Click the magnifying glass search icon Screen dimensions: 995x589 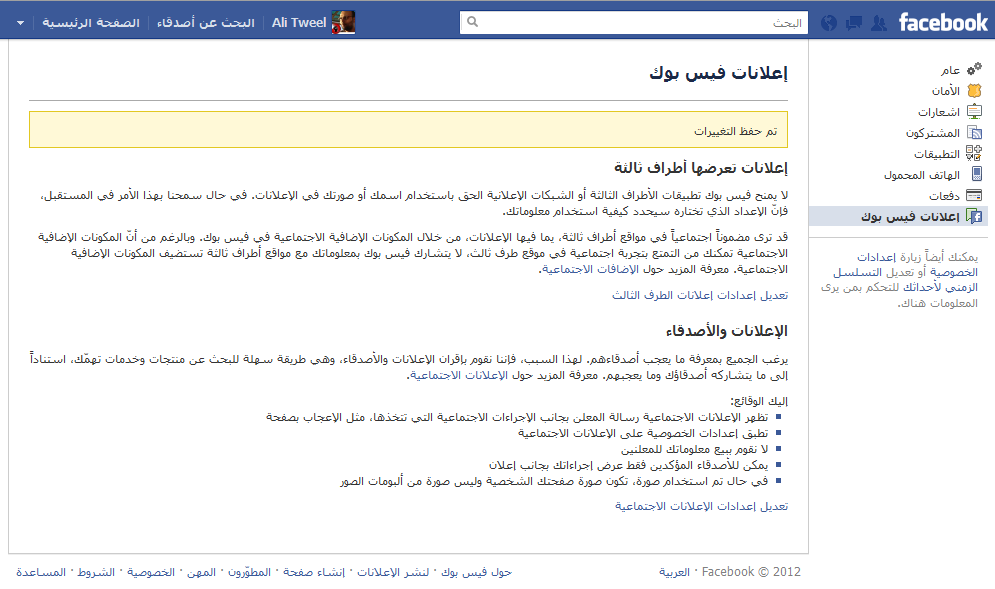473,22
